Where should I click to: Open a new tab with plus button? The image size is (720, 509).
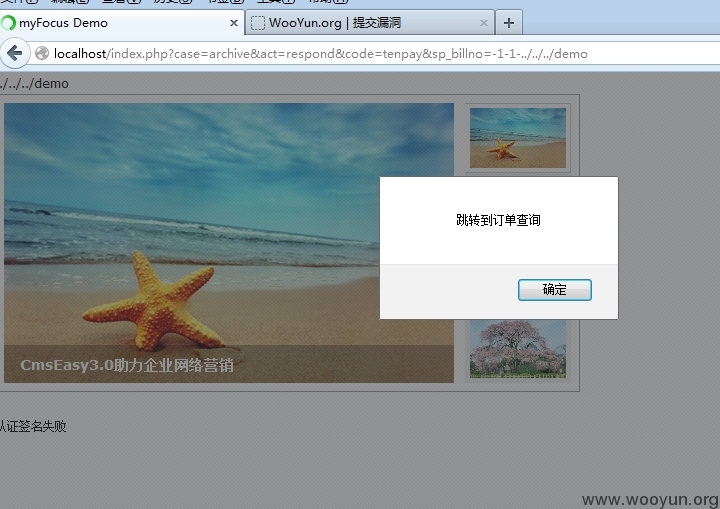508,23
